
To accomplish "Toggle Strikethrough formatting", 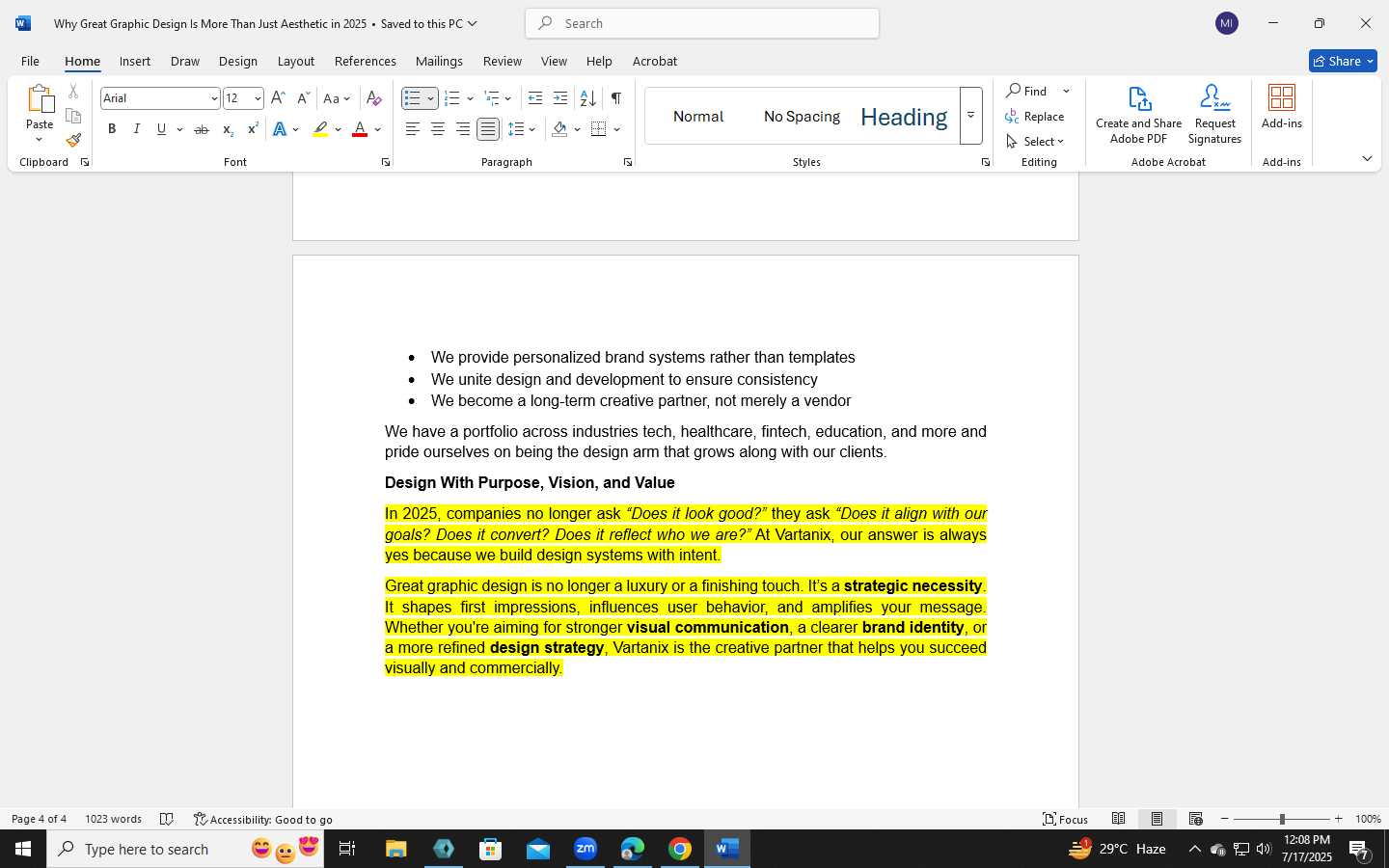I will point(201,129).
